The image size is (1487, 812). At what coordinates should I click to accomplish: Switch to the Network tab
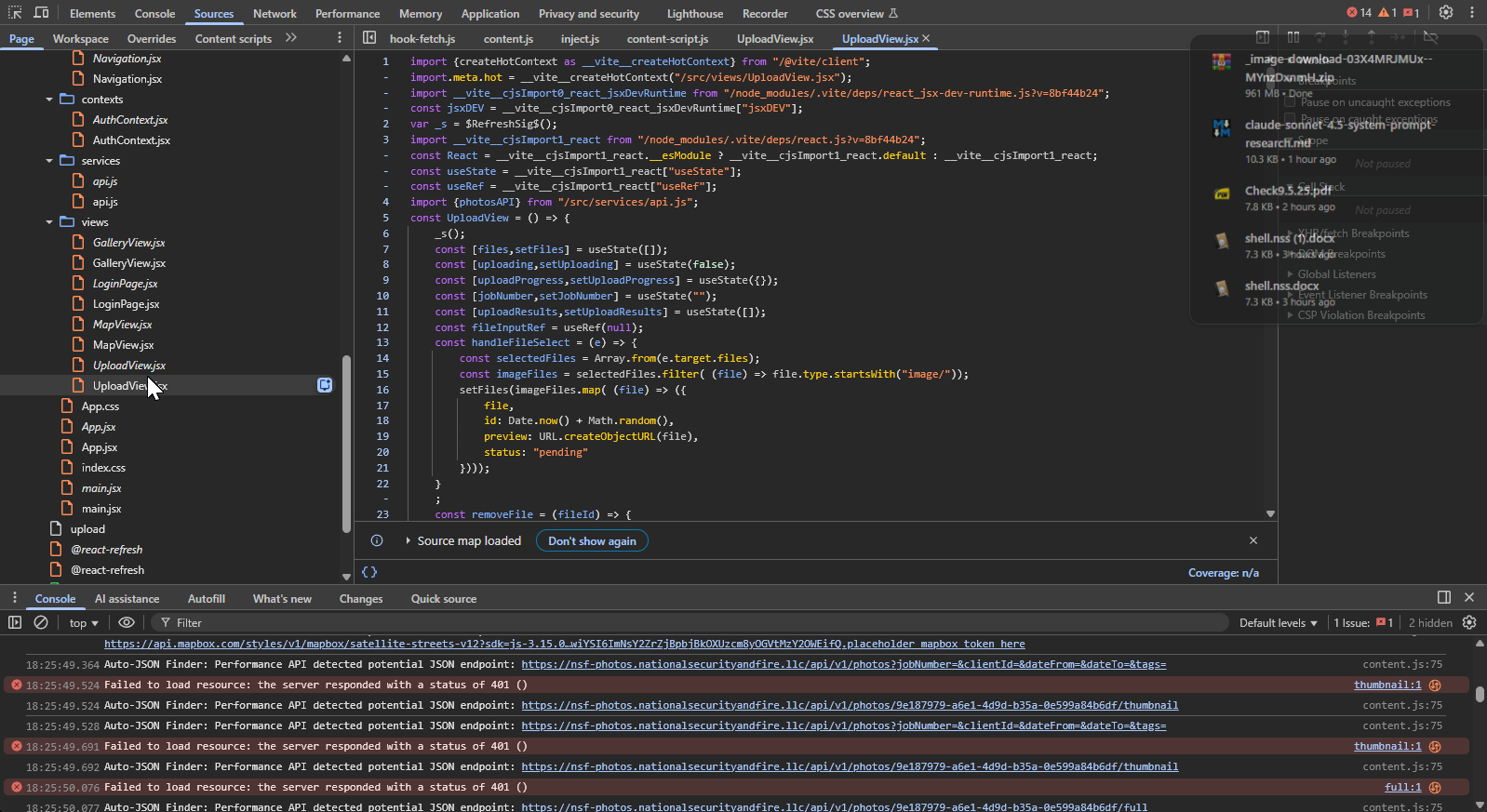coord(275,14)
